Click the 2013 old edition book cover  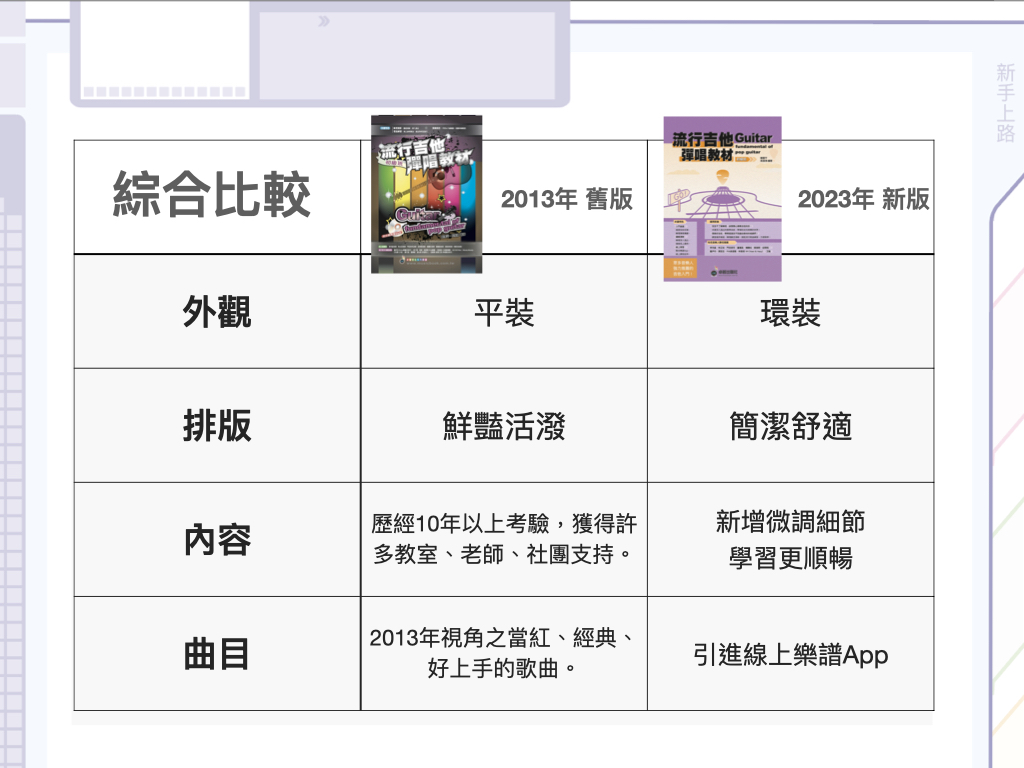coord(426,194)
